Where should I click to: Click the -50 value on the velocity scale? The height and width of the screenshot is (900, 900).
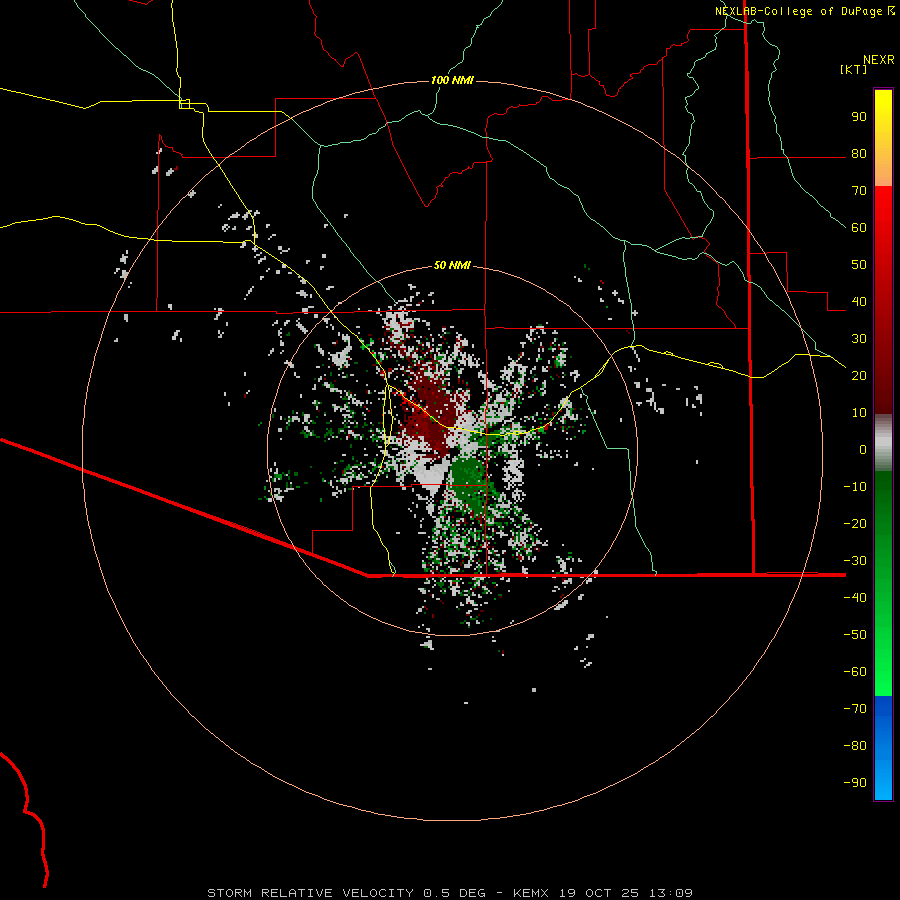[855, 635]
